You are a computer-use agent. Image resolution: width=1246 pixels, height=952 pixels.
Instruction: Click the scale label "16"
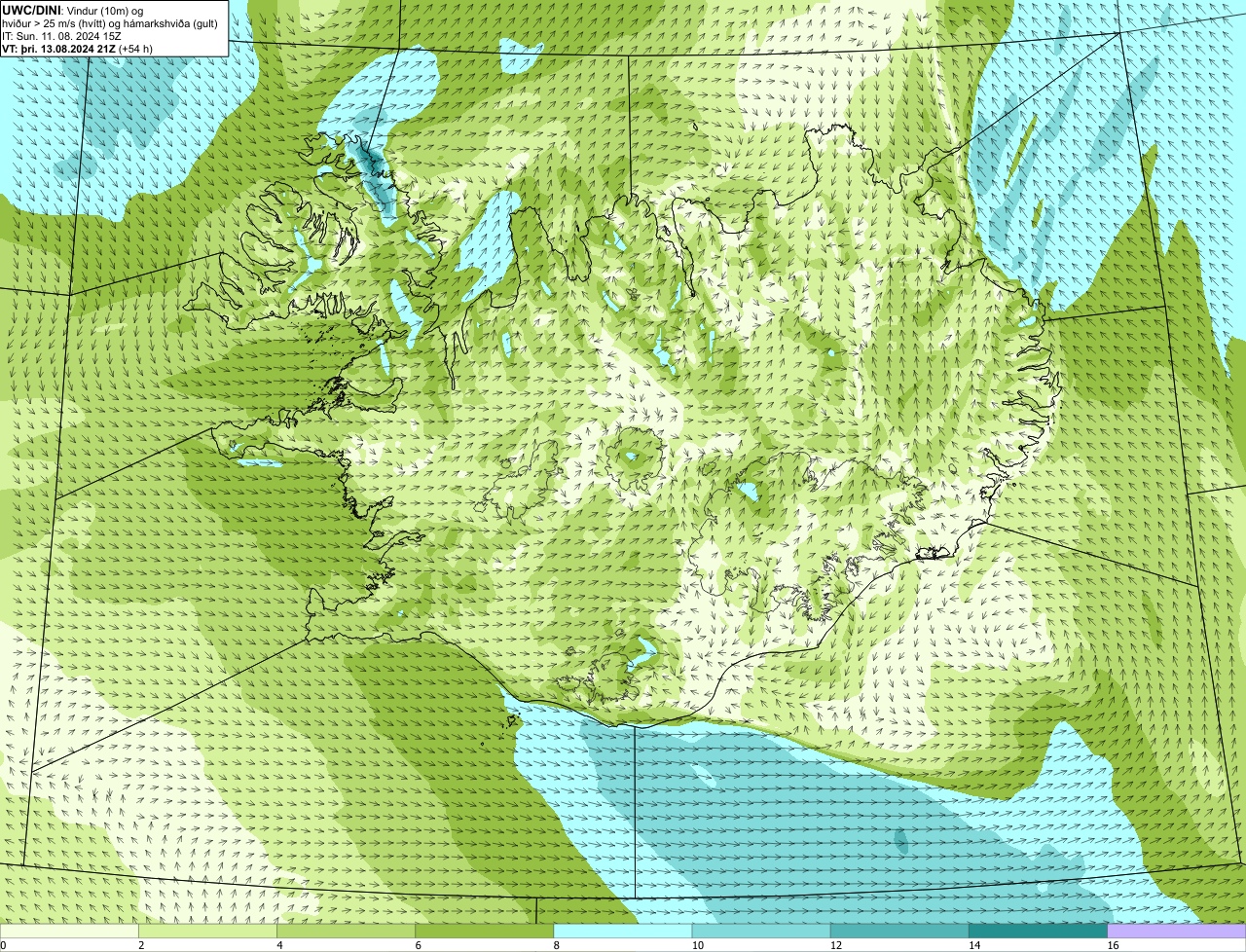1112,945
